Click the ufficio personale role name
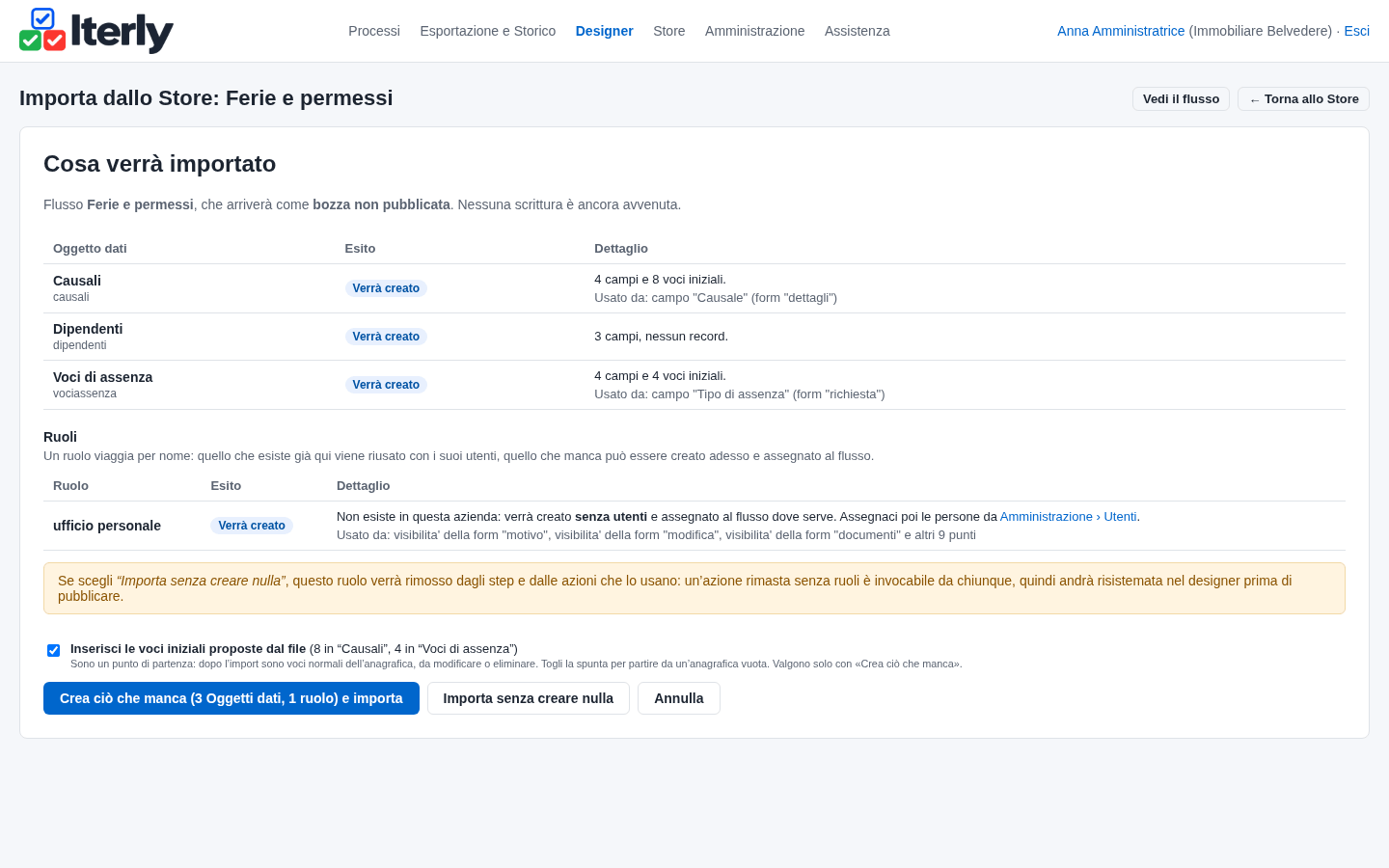Image resolution: width=1389 pixels, height=868 pixels. [x=107, y=526]
